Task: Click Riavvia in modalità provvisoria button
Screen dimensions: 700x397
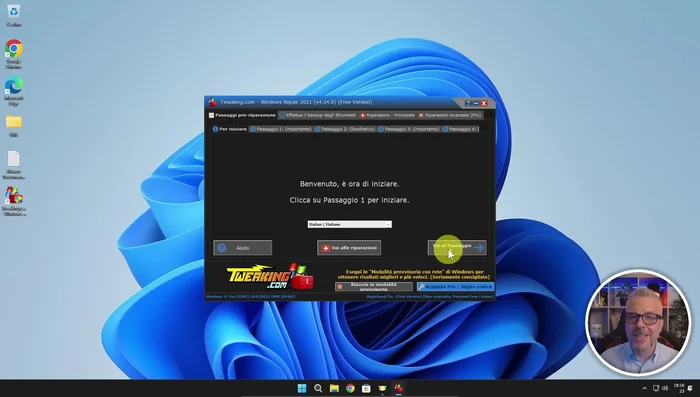Action: (x=374, y=287)
